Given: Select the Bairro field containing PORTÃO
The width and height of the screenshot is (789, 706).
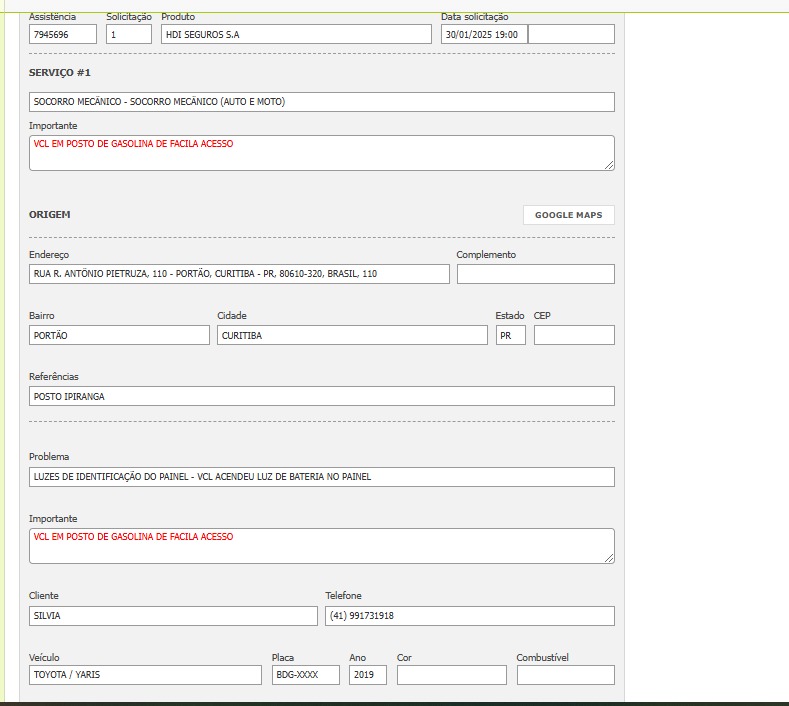Looking at the screenshot, I should (119, 335).
